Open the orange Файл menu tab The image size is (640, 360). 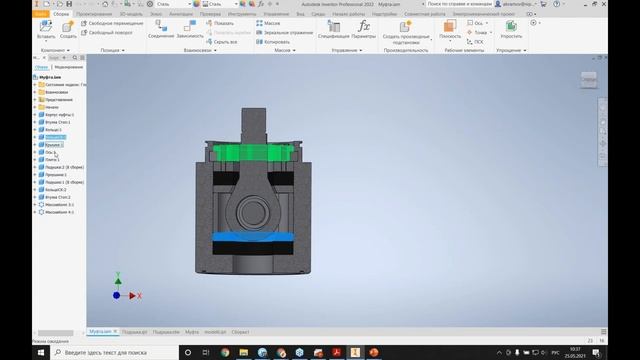coord(40,14)
